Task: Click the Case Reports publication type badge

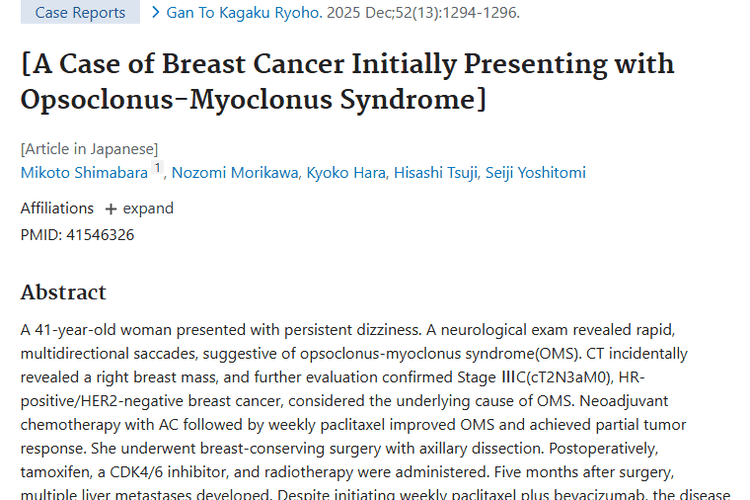Action: tap(80, 13)
